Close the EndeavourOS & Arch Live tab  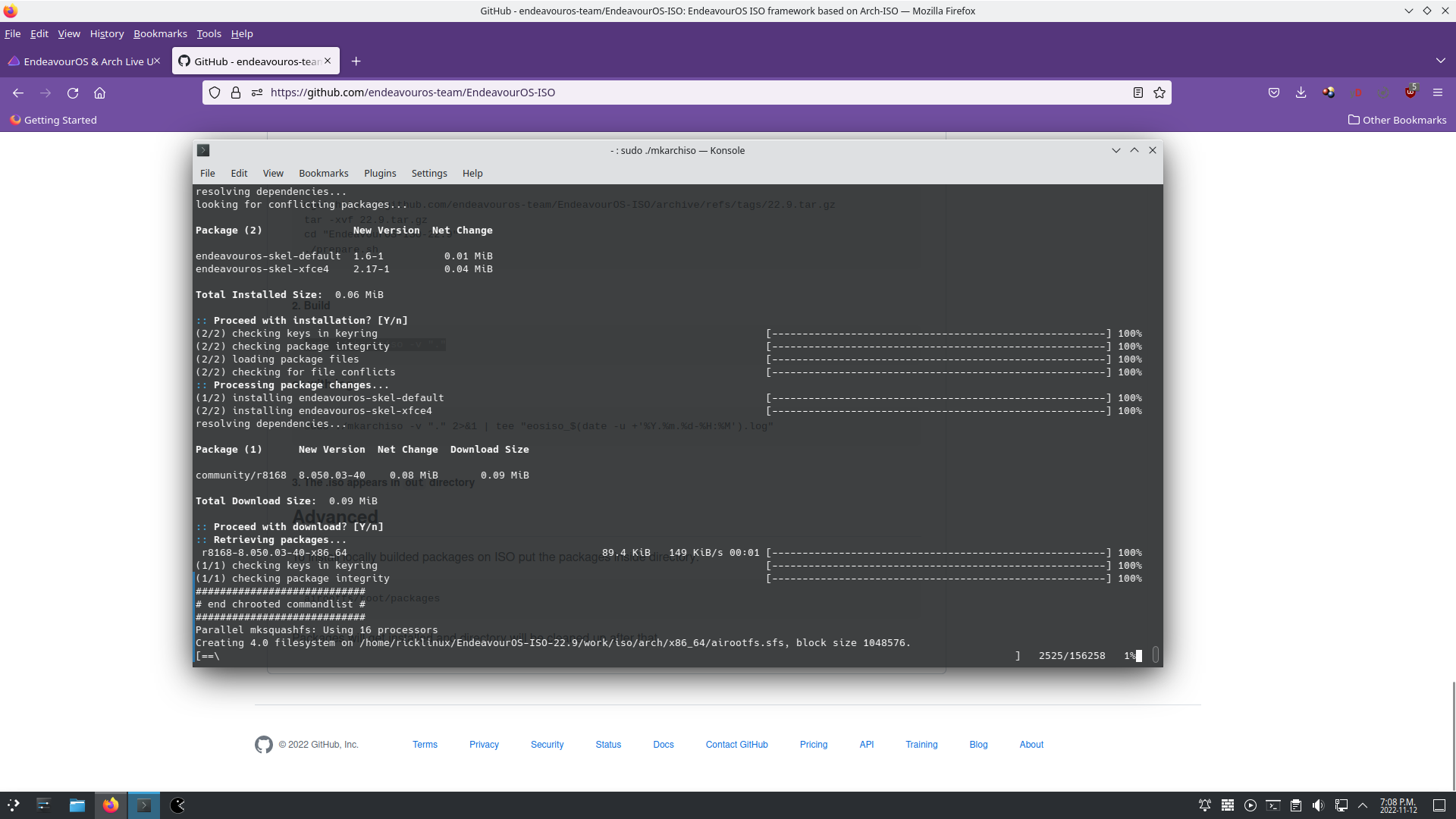[157, 61]
